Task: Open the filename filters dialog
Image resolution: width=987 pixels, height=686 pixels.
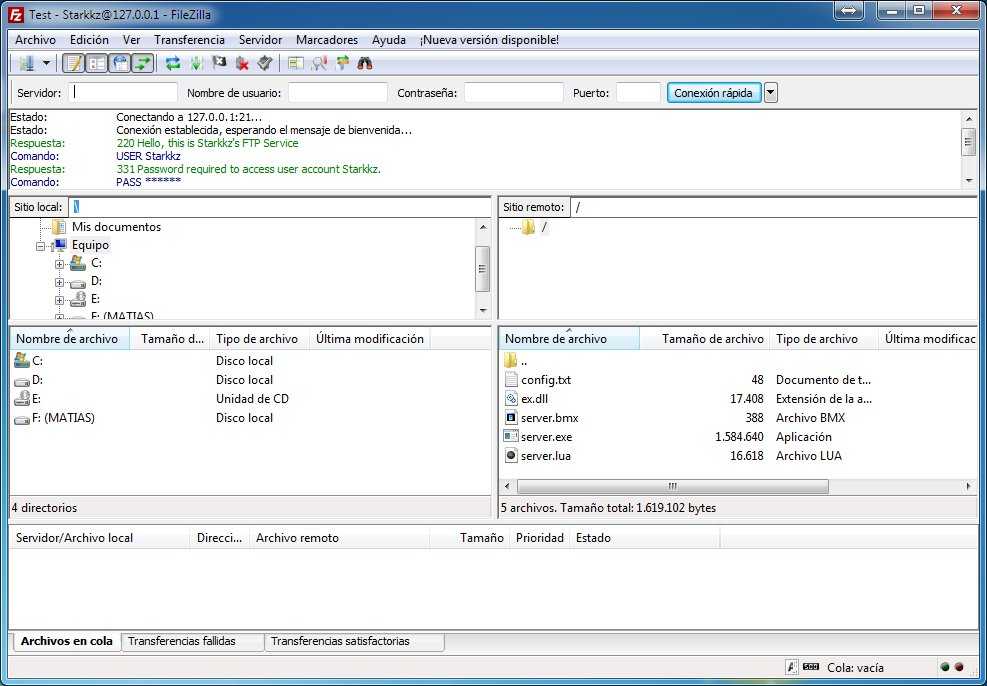Action: pos(295,63)
